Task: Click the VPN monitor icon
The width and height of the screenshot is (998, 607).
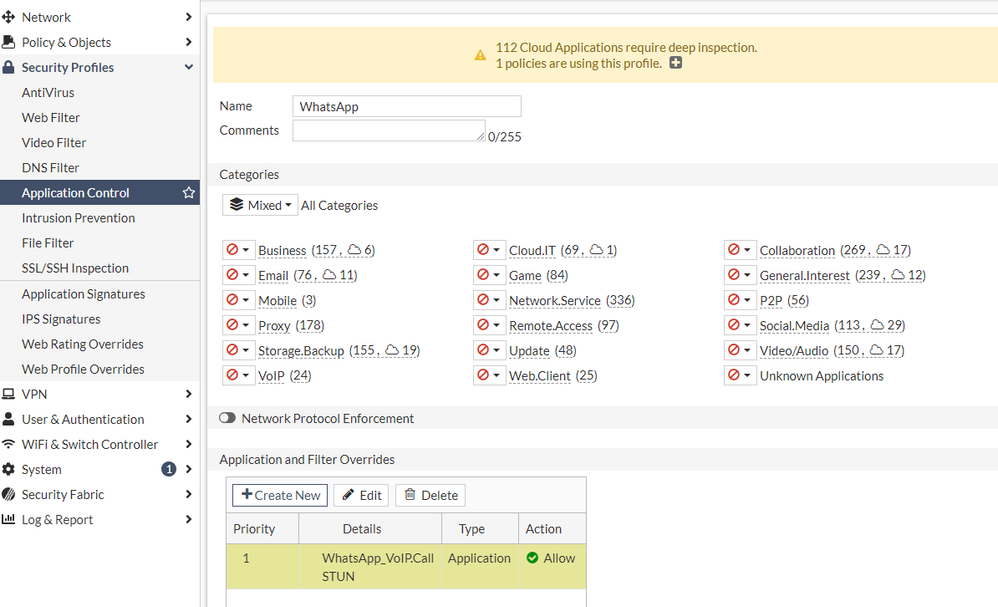Action: (x=9, y=395)
